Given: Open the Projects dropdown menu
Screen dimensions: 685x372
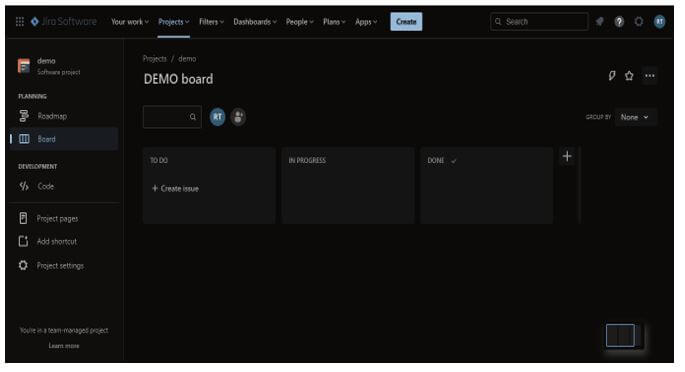Looking at the screenshot, I should tap(173, 22).
